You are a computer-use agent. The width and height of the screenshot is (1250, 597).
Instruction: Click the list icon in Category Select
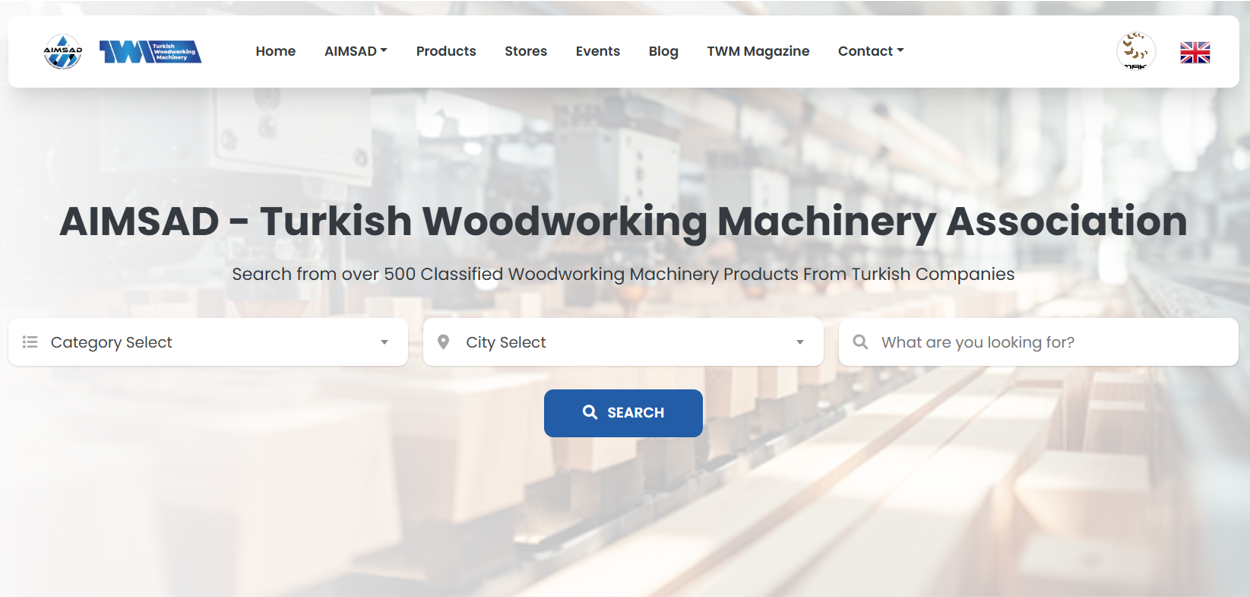coord(30,342)
